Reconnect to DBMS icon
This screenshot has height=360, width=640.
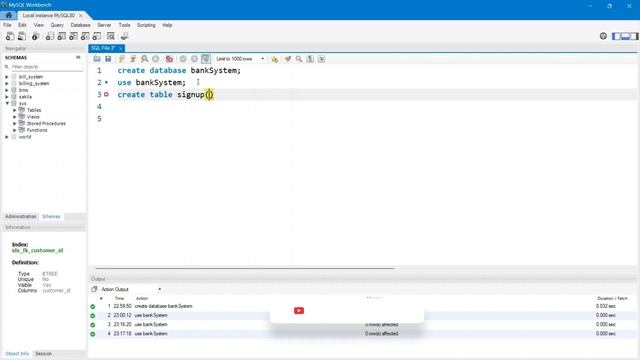pyautogui.click(x=124, y=36)
